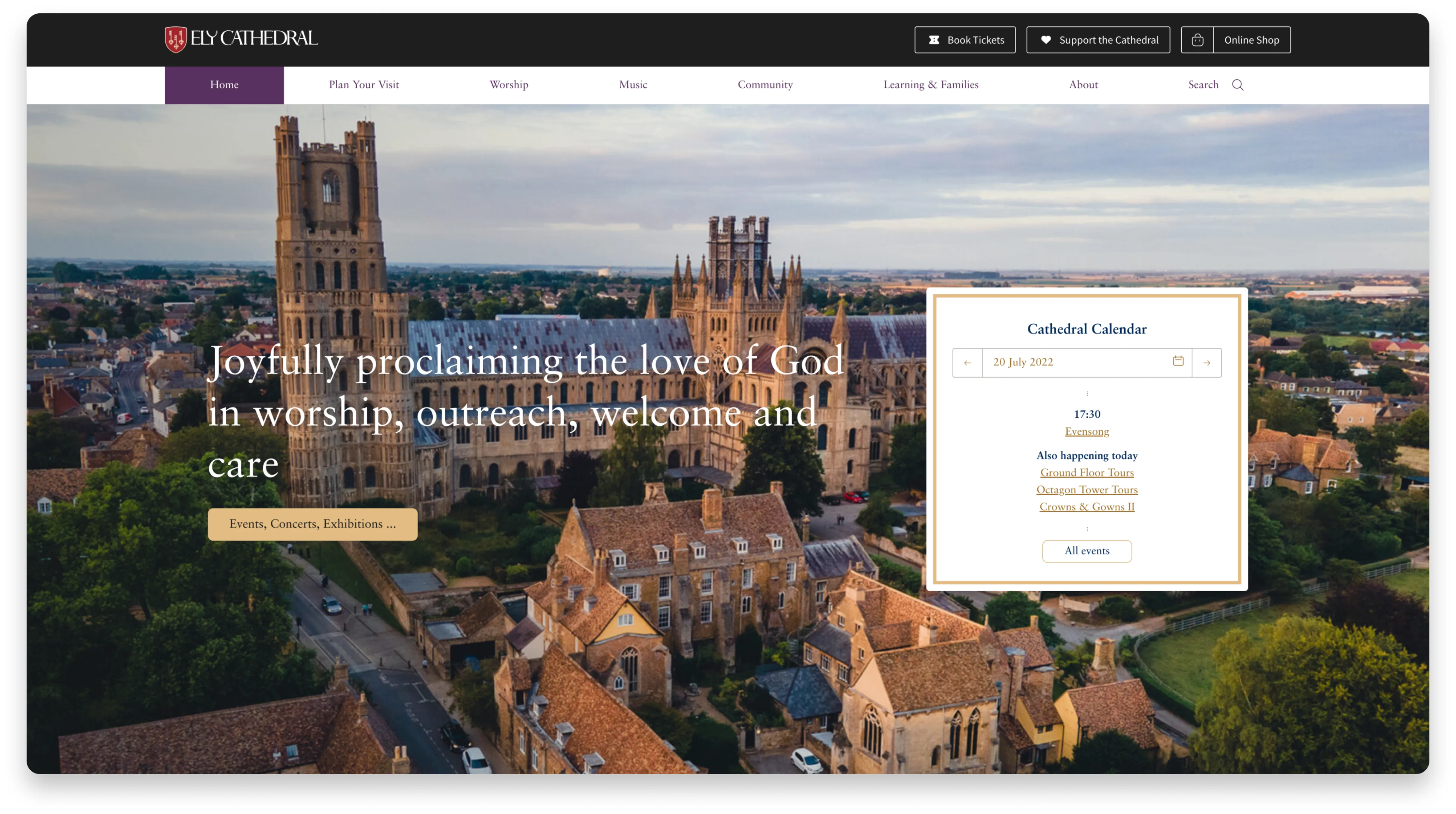Open the Evensong event link
The height and width of the screenshot is (814, 1456).
point(1086,431)
